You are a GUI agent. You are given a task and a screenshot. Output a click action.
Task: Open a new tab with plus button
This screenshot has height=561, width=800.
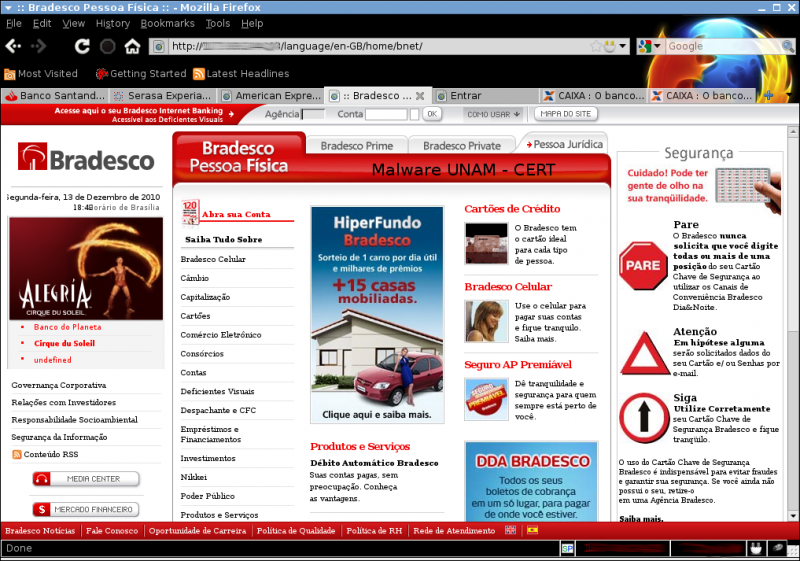tap(768, 95)
